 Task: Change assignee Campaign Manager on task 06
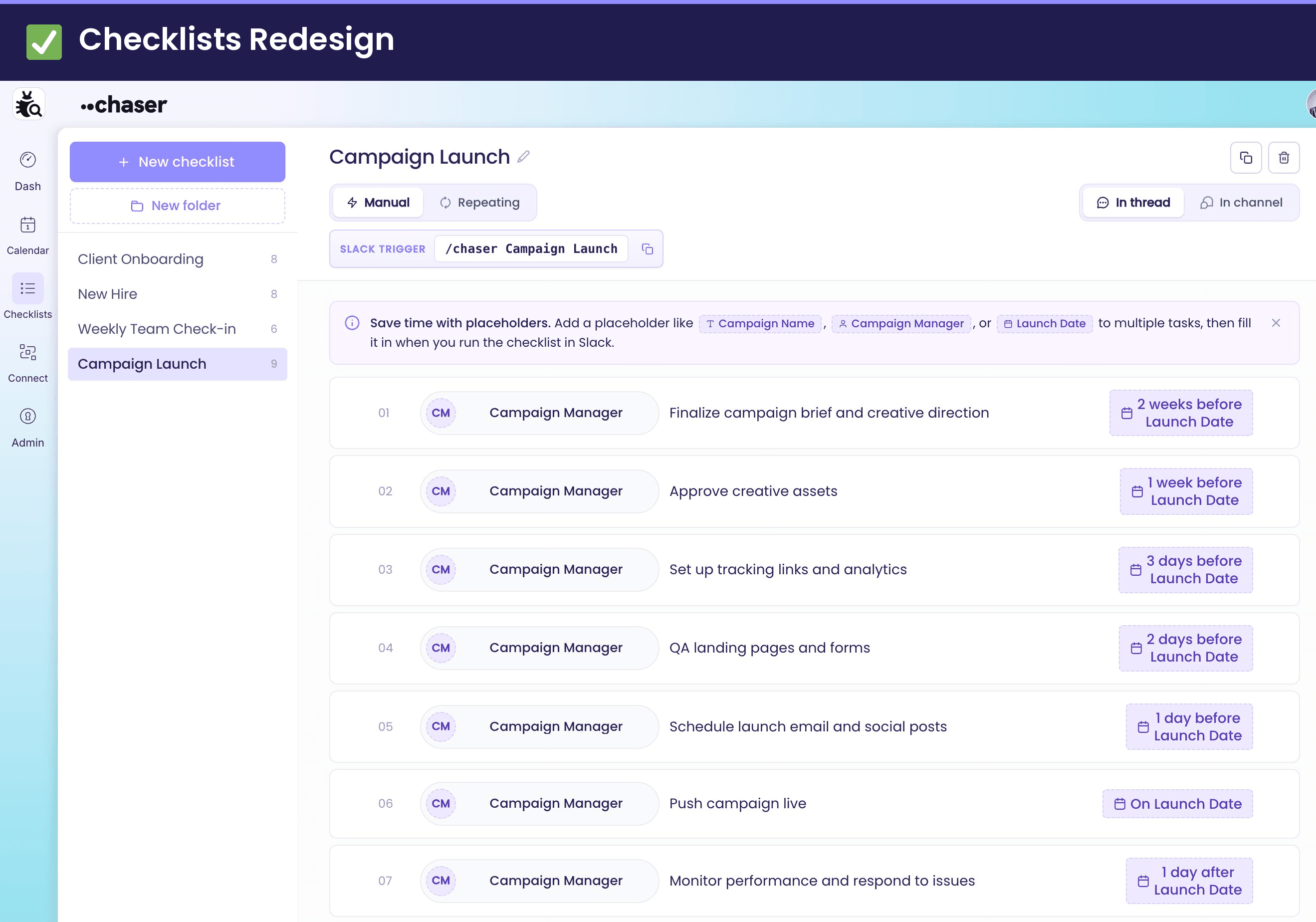click(x=540, y=803)
